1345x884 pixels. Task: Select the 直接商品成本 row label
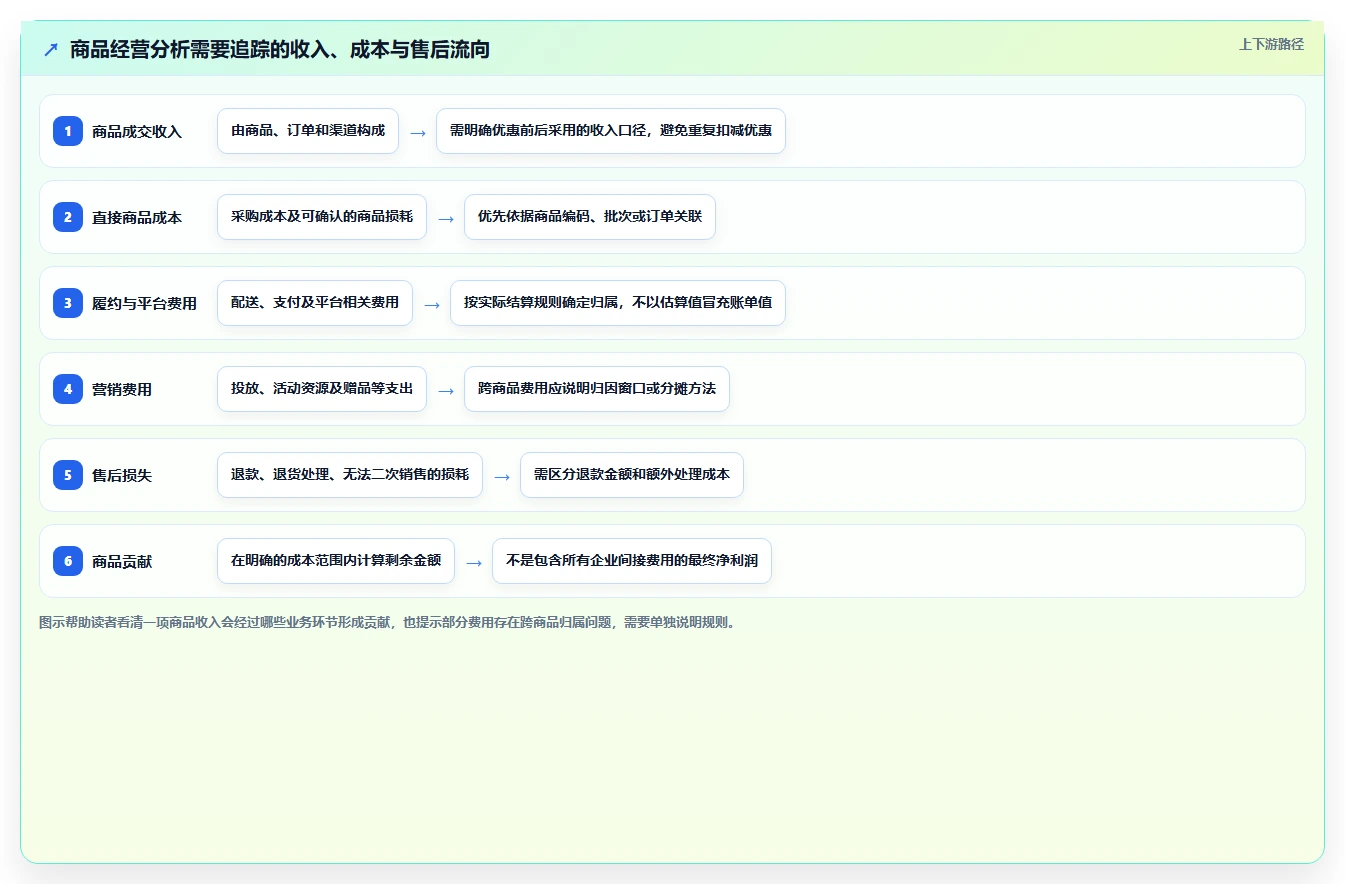pos(137,218)
